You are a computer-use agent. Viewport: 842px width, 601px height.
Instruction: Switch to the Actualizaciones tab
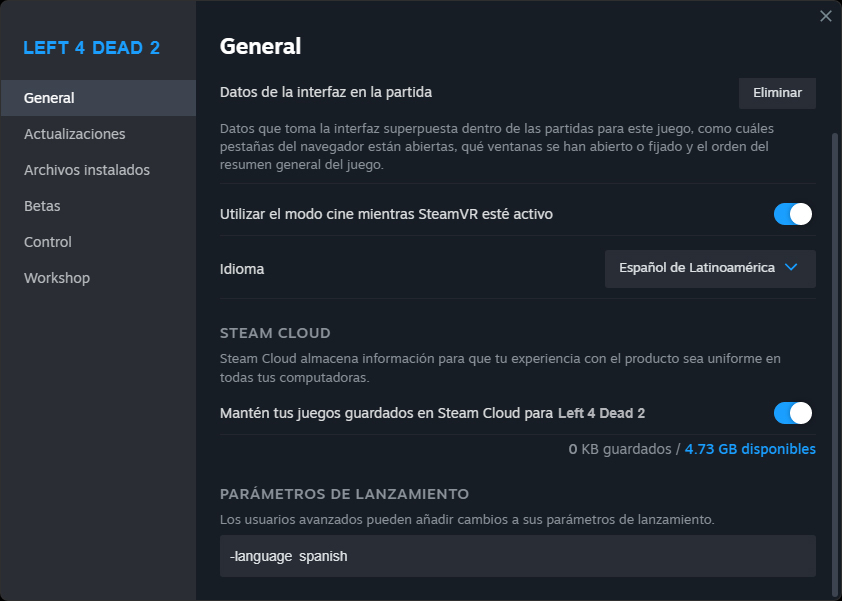click(75, 134)
